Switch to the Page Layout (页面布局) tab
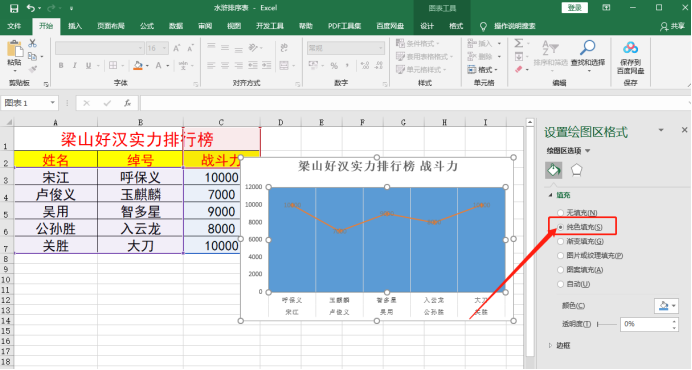Image resolution: width=692 pixels, height=370 pixels. click(x=111, y=26)
